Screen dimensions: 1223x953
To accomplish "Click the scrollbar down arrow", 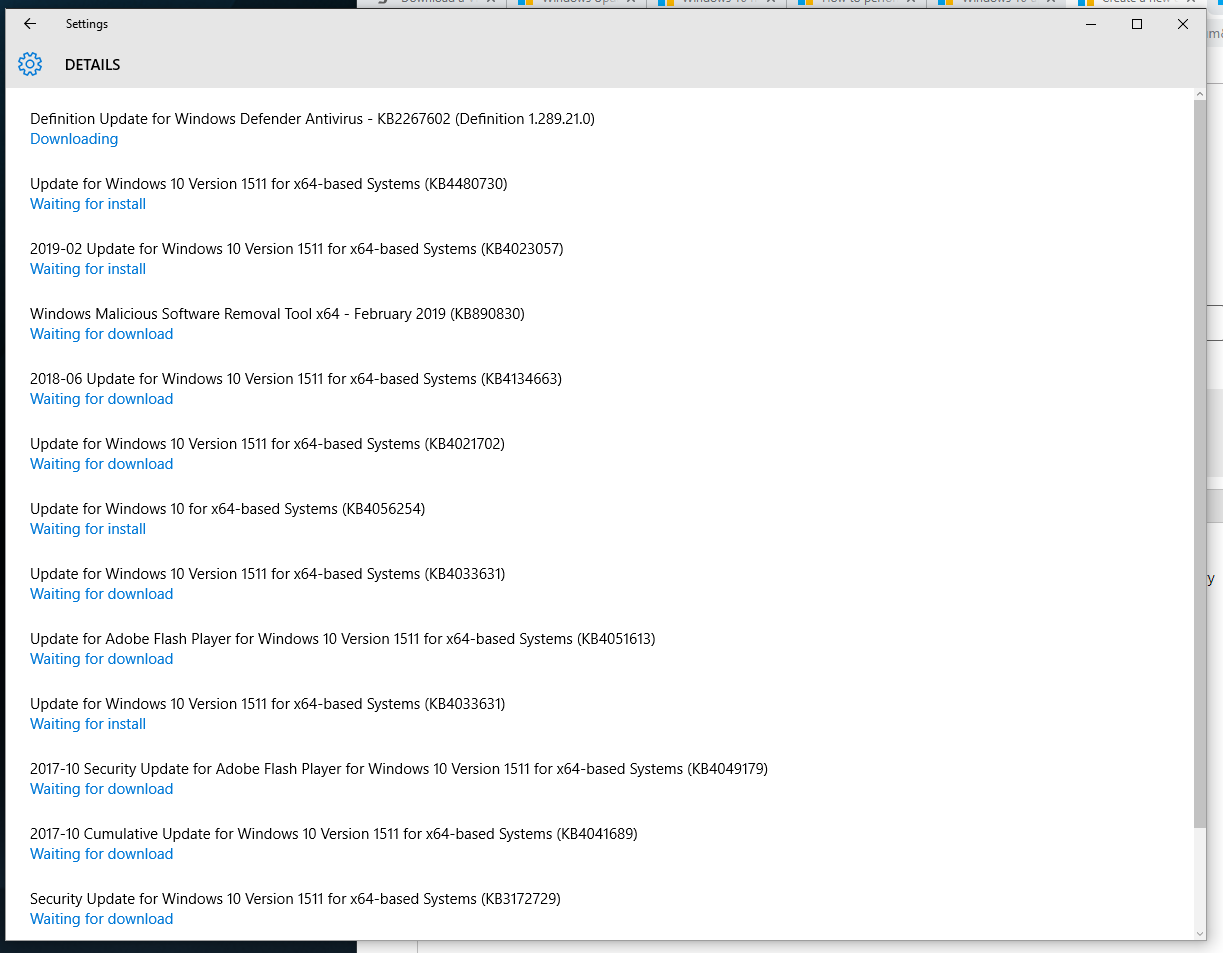I will (x=1200, y=934).
